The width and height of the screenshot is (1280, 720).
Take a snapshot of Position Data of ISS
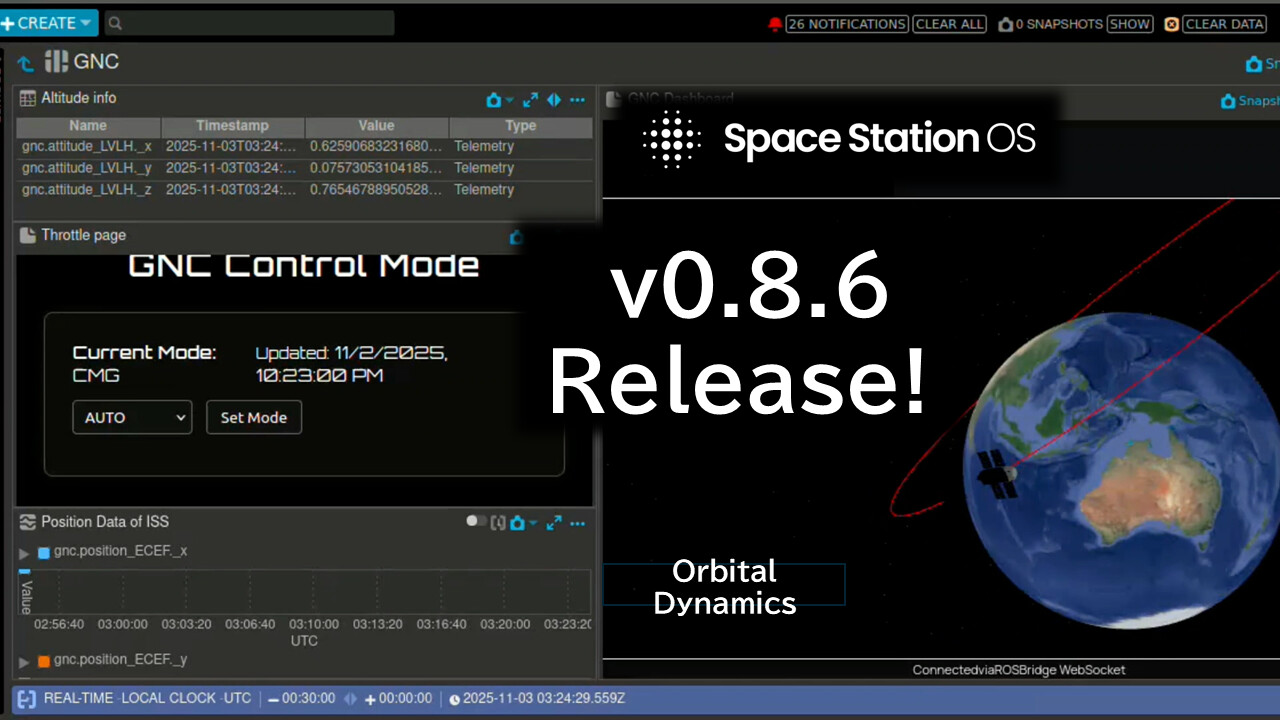pos(517,522)
